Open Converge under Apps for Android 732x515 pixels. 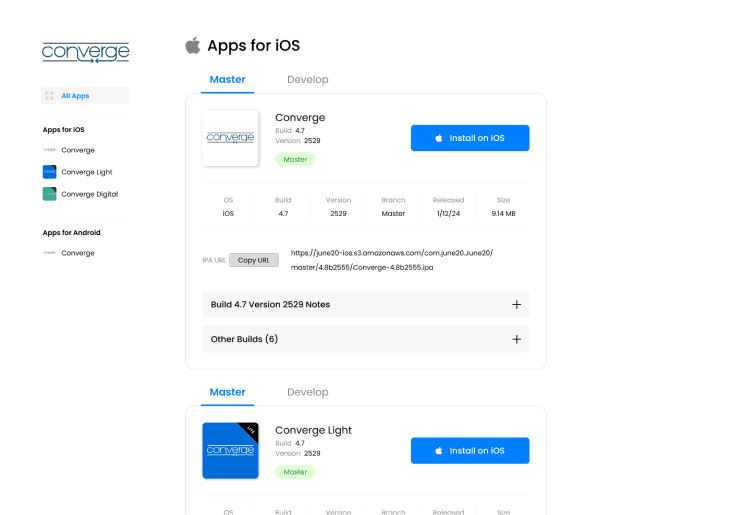click(78, 253)
